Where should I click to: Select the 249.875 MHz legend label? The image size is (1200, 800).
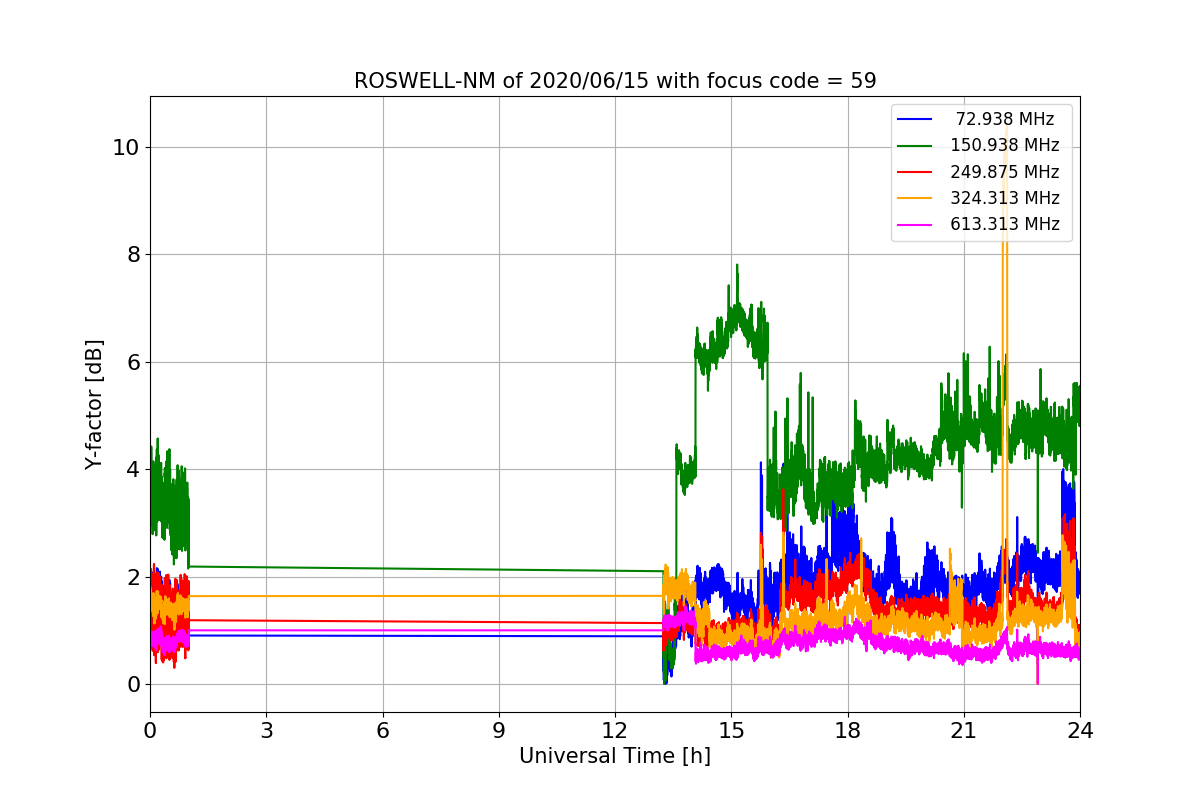tap(1005, 172)
